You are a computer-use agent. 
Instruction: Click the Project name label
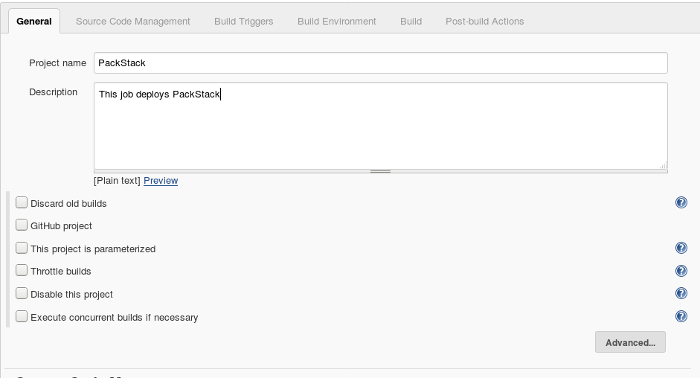tap(58, 63)
